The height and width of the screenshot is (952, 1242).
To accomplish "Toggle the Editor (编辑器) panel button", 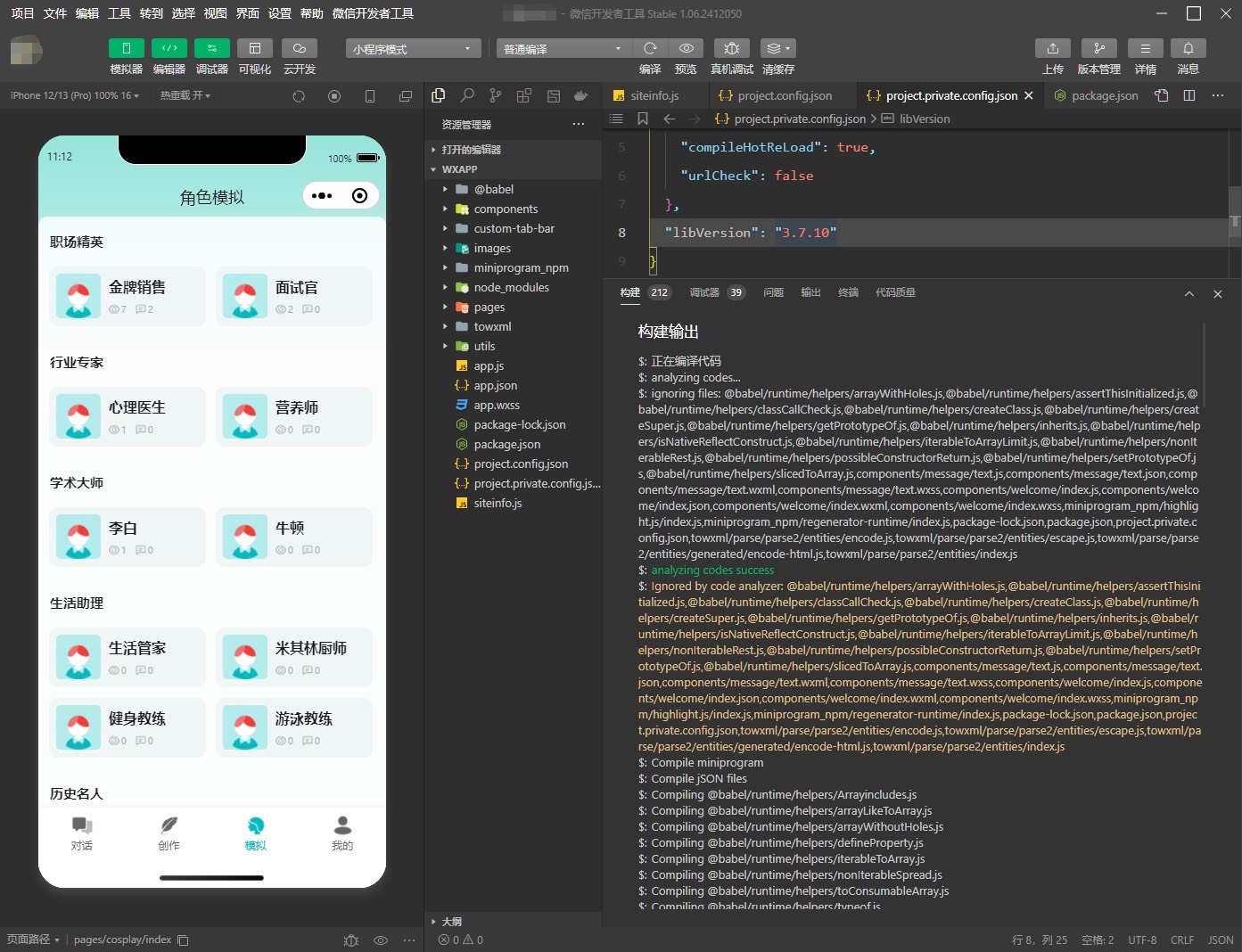I will [169, 49].
